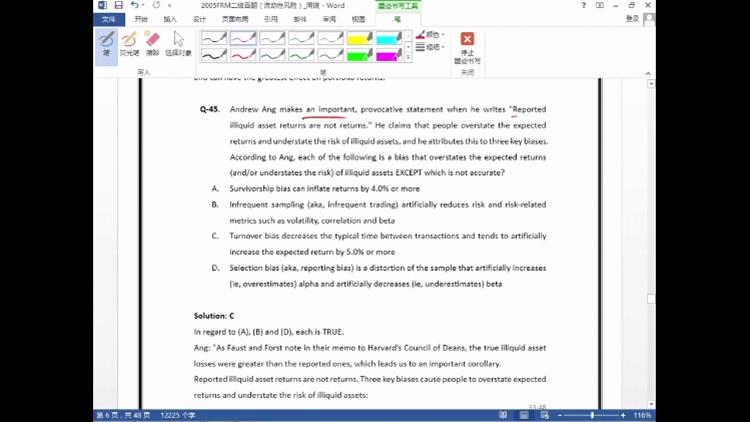Viewport: 750px width, 422px height.
Task: Select the 笔 tab under ink tools
Action: click(x=397, y=19)
